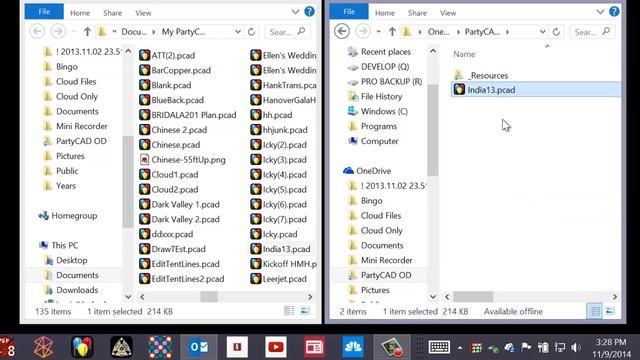Open the NBC peacock app on taskbar
The height and width of the screenshot is (360, 640).
(x=353, y=347)
